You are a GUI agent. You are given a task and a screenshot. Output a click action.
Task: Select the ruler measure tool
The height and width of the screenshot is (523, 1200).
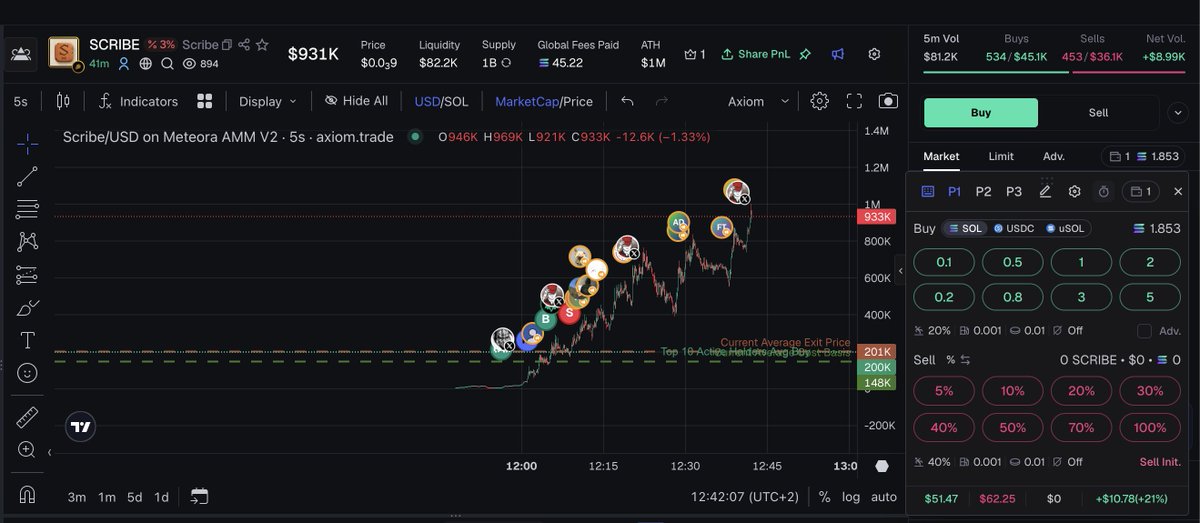click(27, 418)
